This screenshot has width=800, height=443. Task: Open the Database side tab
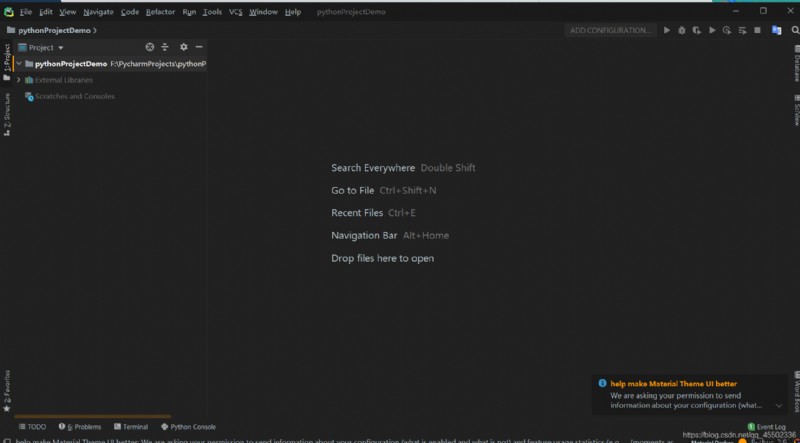(796, 63)
